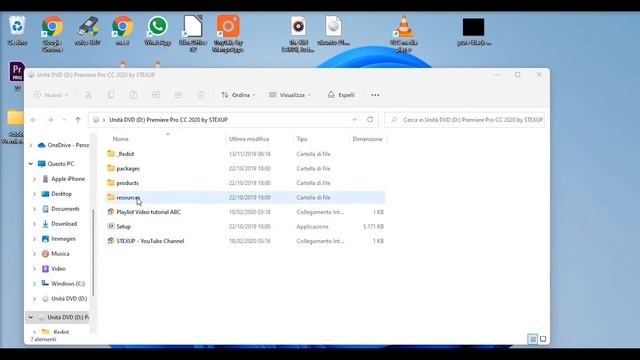Click the Delete trash icon in toolbar
640x360 pixels.
click(201, 95)
